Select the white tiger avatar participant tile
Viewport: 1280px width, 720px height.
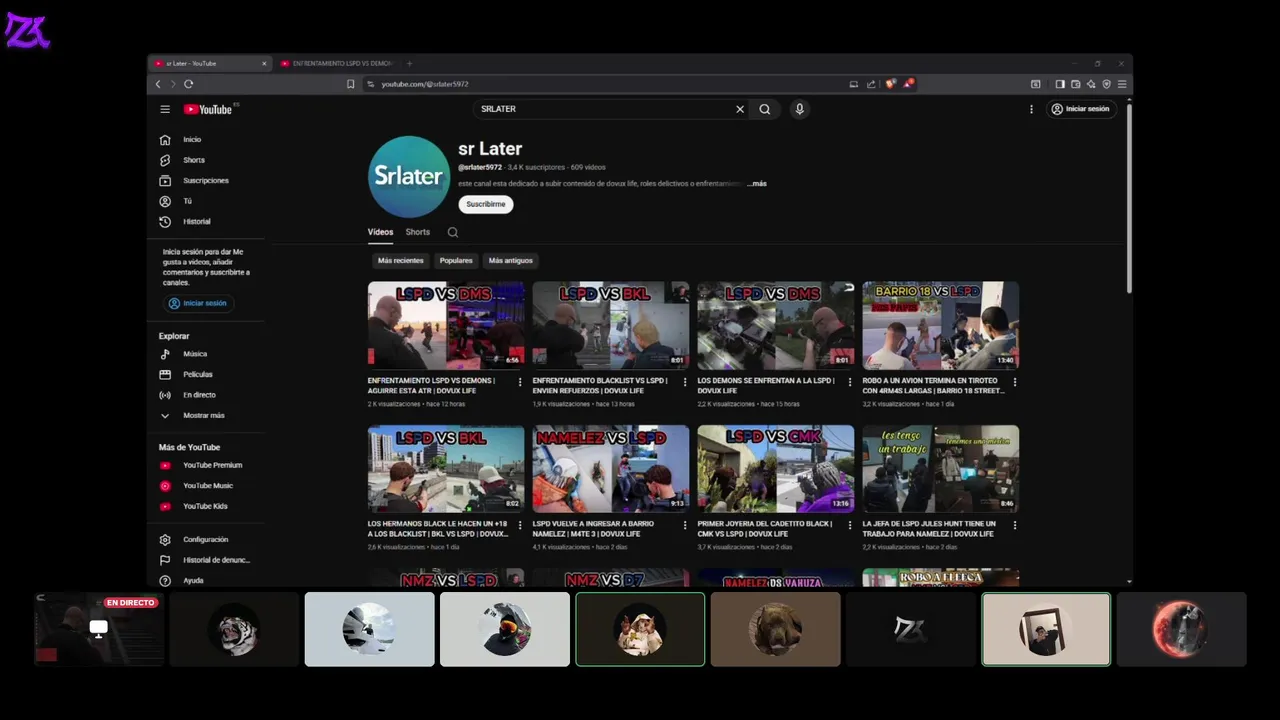pyautogui.click(x=235, y=629)
